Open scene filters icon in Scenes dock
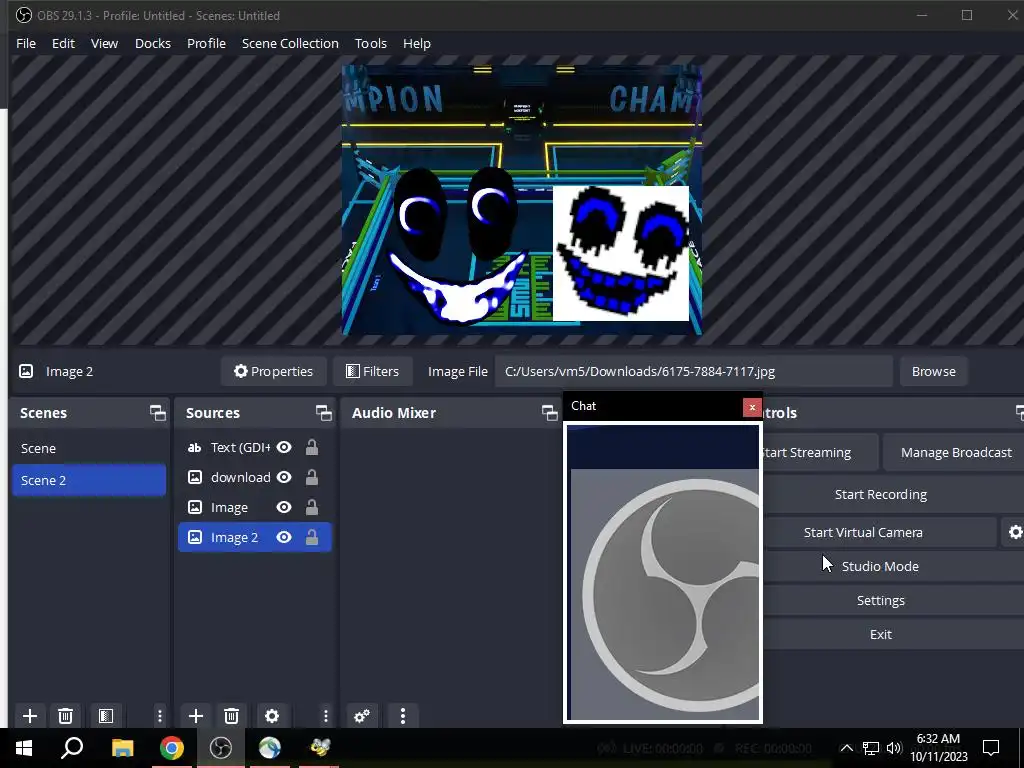The width and height of the screenshot is (1024, 768). click(106, 716)
